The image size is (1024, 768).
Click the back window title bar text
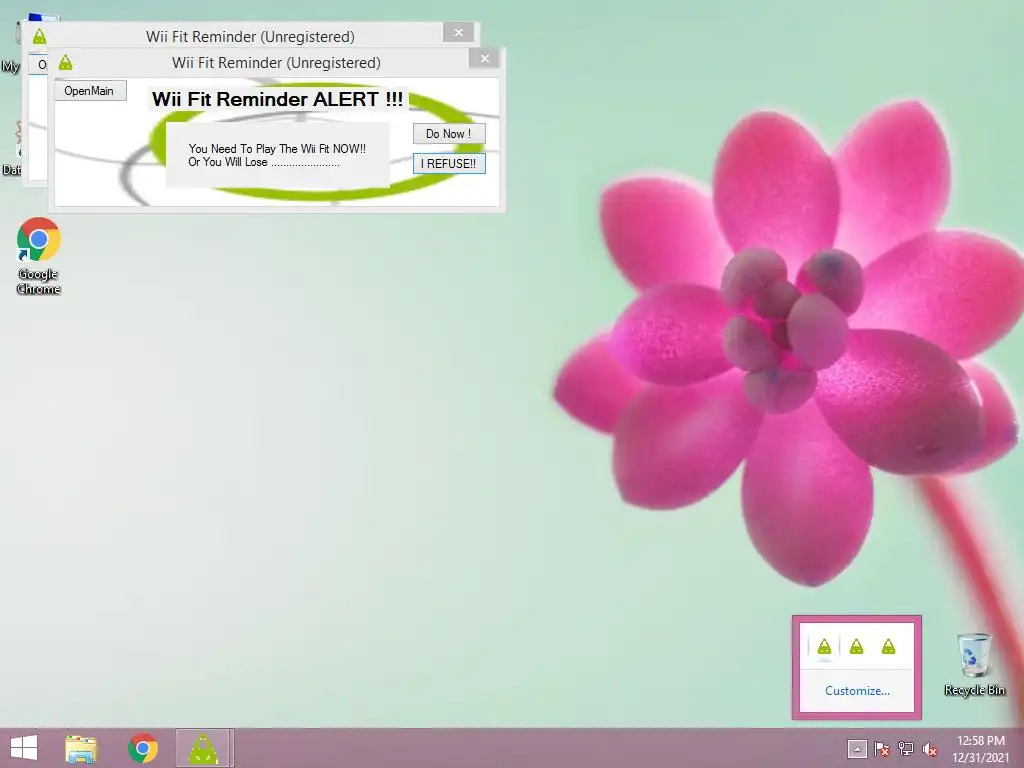[x=250, y=37]
